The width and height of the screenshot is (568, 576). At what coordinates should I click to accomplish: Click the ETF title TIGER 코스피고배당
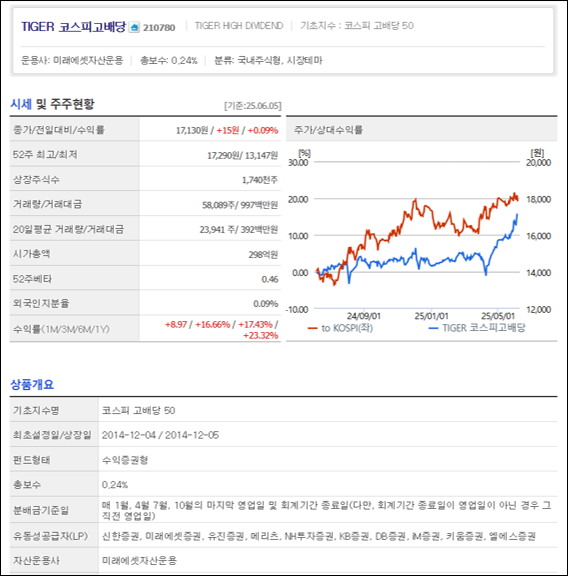(x=73, y=27)
